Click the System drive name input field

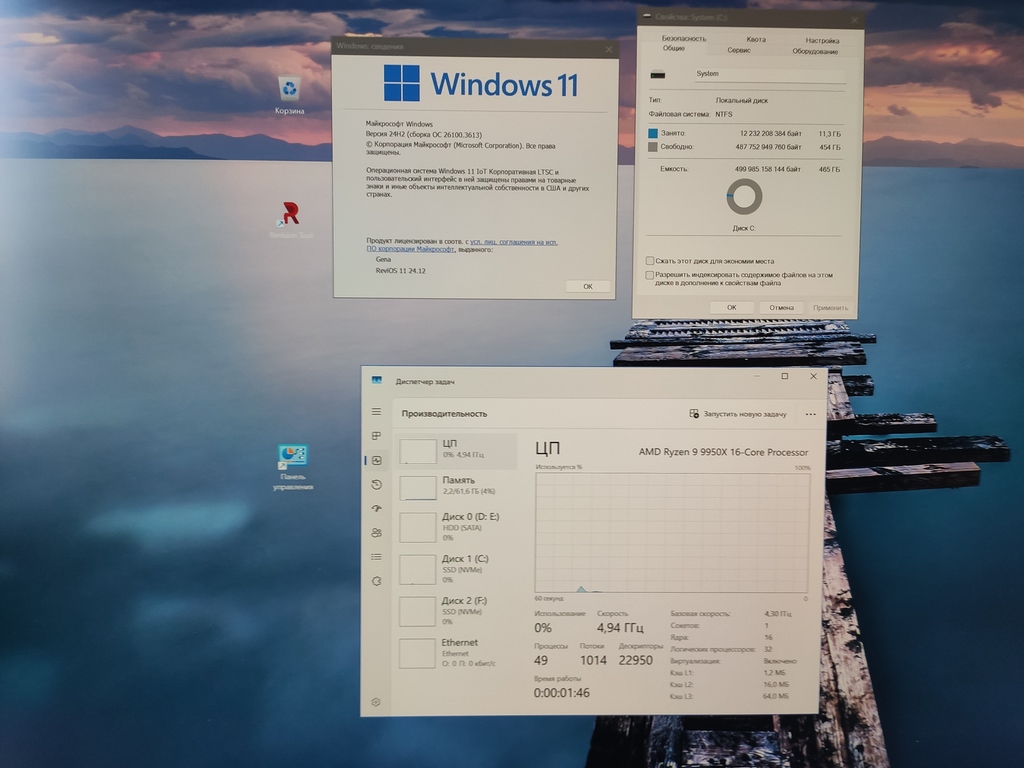pyautogui.click(x=770, y=74)
